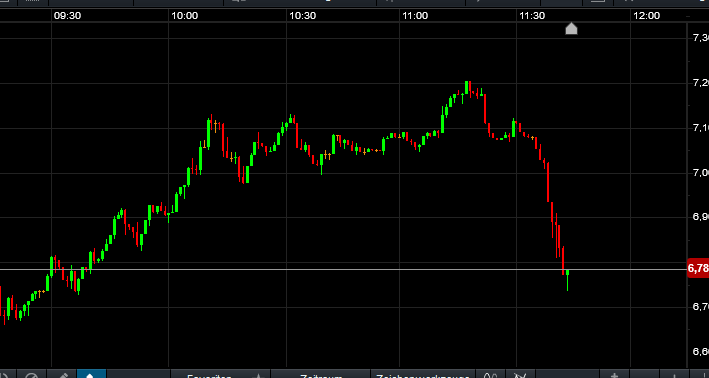The height and width of the screenshot is (378, 709).
Task: Click the 10:00 time axis label
Action: coord(184,16)
